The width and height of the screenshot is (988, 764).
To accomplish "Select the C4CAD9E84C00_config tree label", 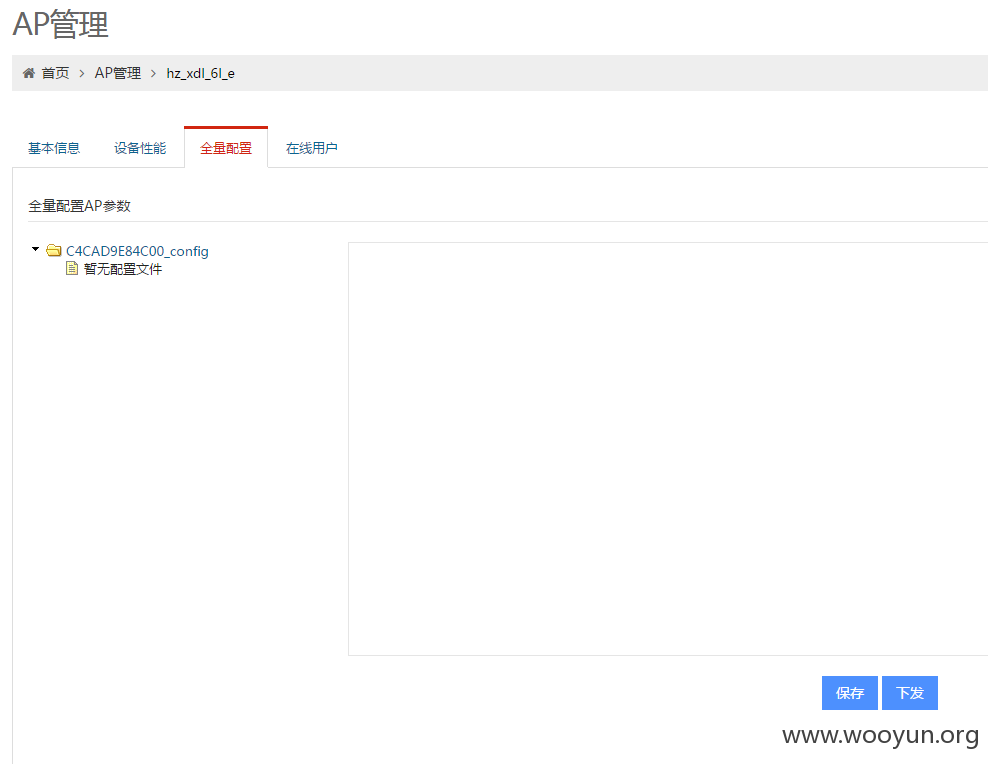I will [137, 251].
